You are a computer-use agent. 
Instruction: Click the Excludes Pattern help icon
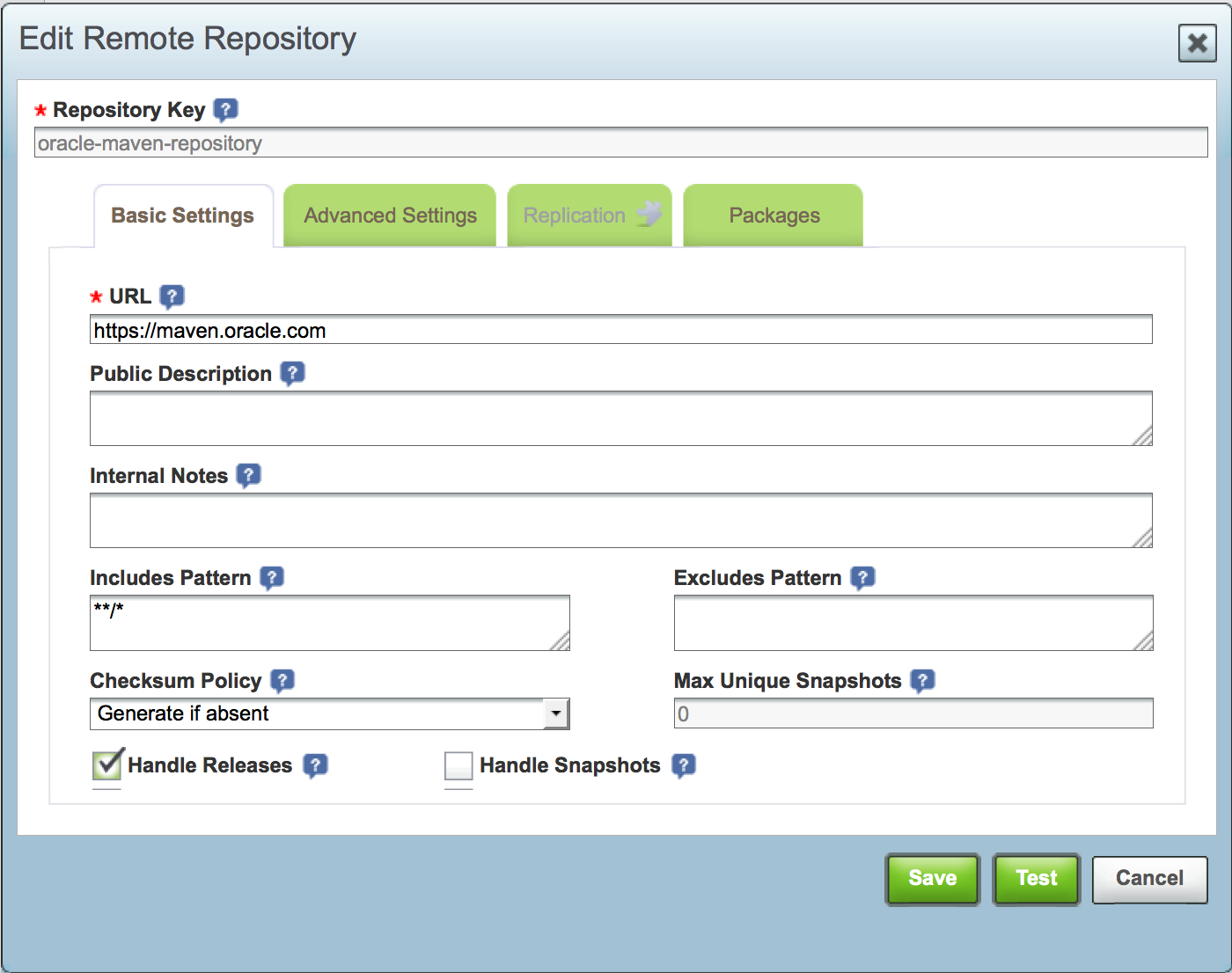862,577
